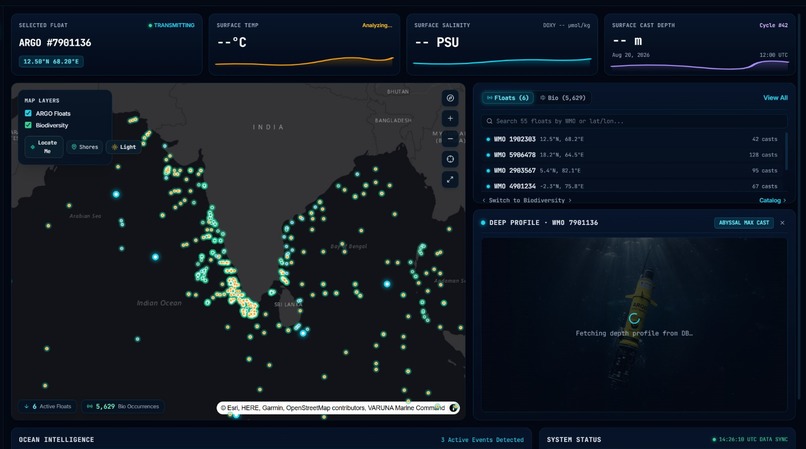Click the Abyssal Max Cast badge
Viewport: 806px width, 449px height.
click(x=744, y=223)
